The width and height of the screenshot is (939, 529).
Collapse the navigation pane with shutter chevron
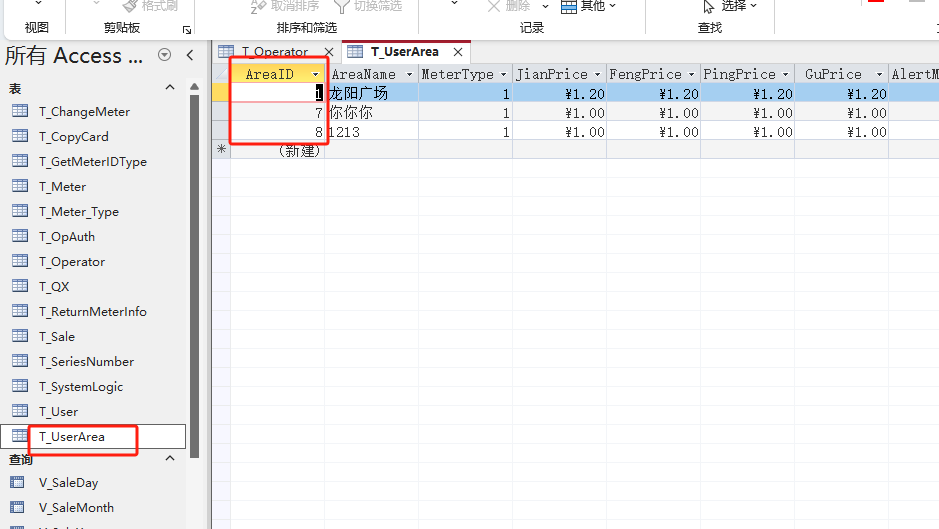[x=190, y=56]
